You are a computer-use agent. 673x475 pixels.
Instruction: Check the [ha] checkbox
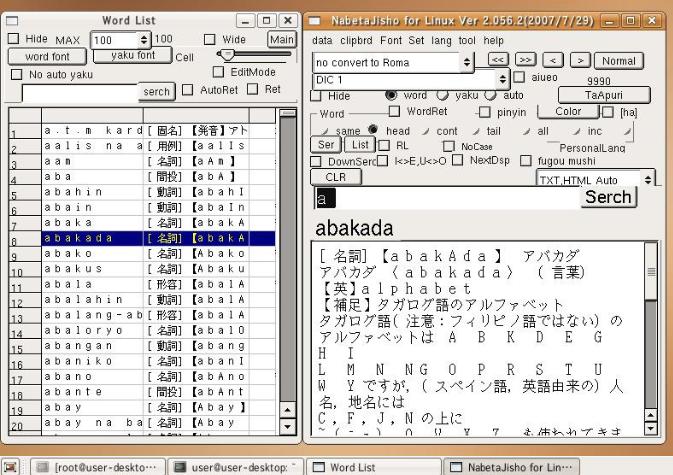tap(608, 112)
